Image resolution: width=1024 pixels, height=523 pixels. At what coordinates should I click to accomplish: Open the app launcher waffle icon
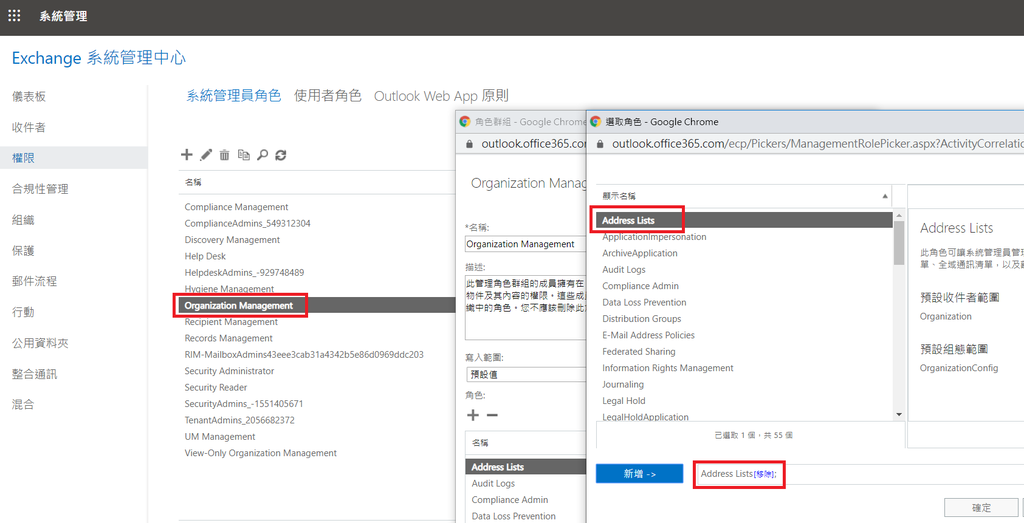[14, 16]
